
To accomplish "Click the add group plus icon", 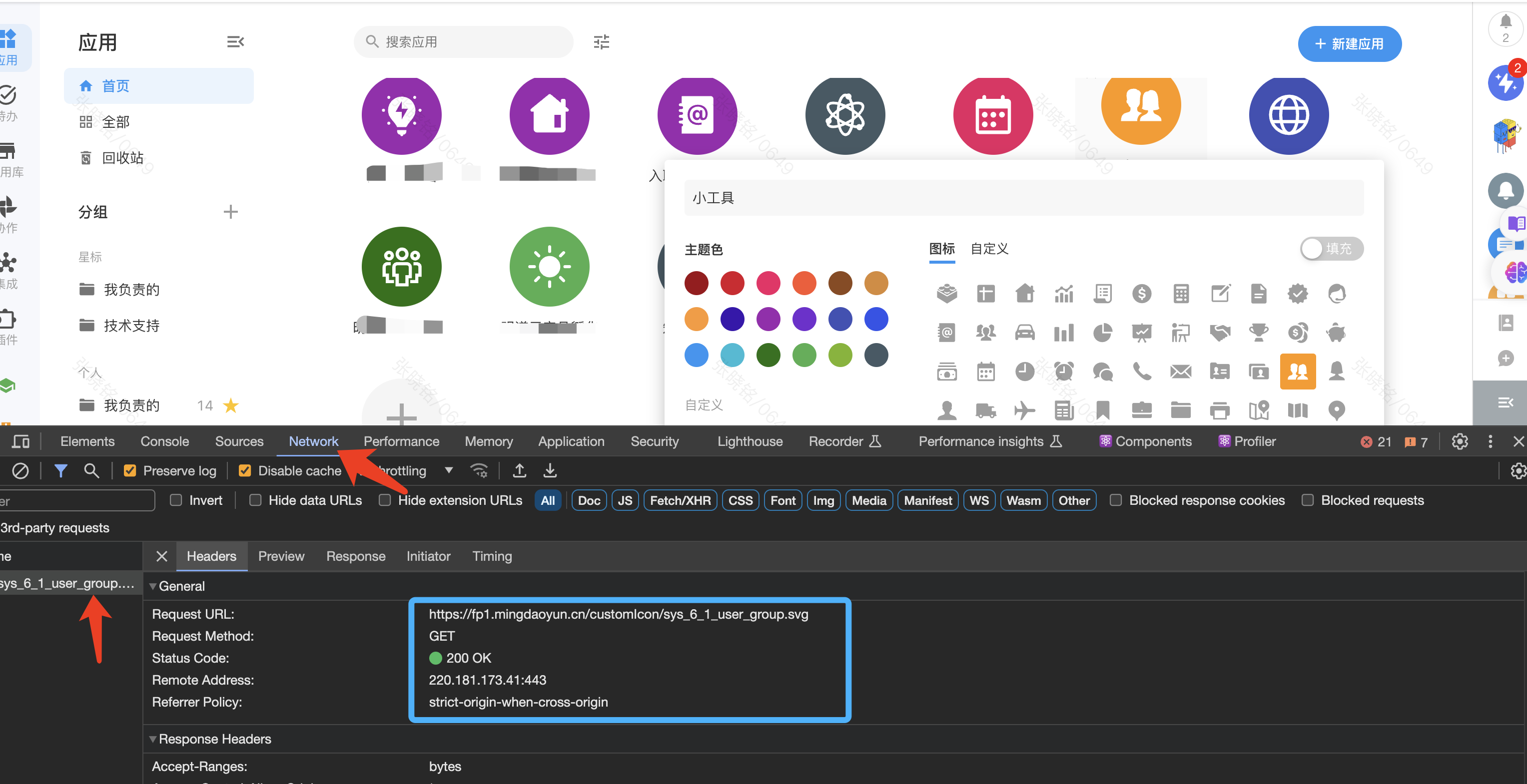I will click(230, 212).
